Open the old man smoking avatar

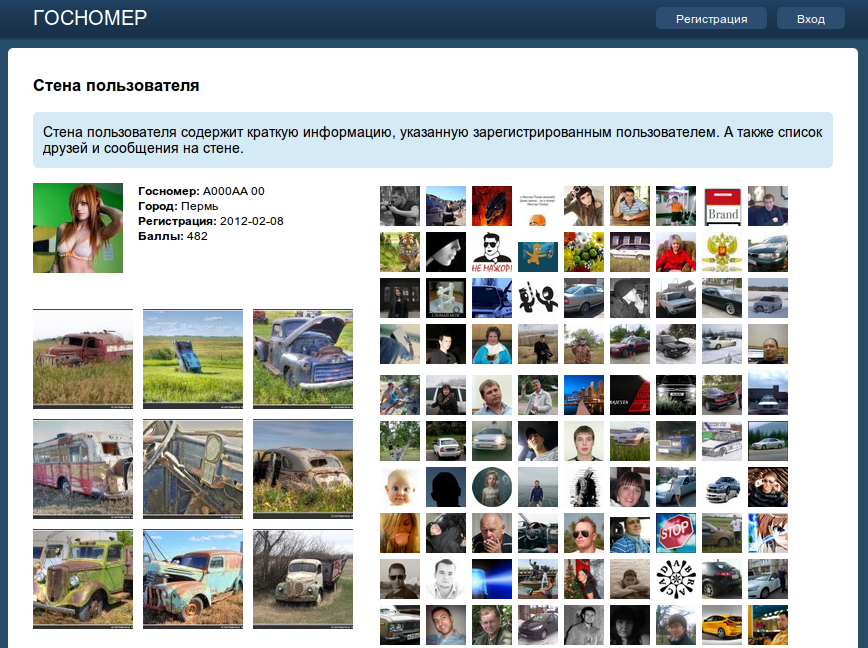pyautogui.click(x=492, y=533)
